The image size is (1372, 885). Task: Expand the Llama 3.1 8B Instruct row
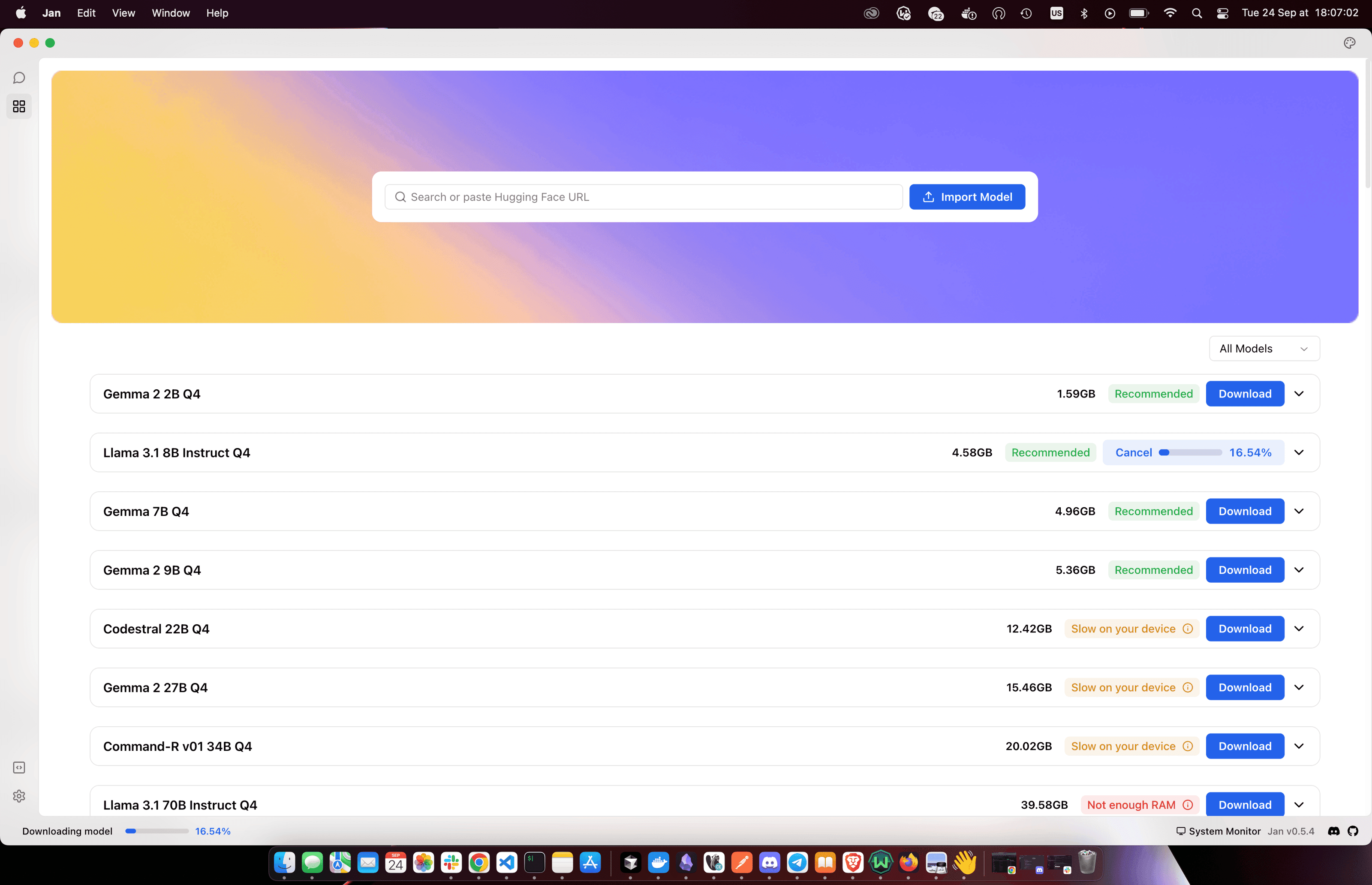click(1299, 452)
